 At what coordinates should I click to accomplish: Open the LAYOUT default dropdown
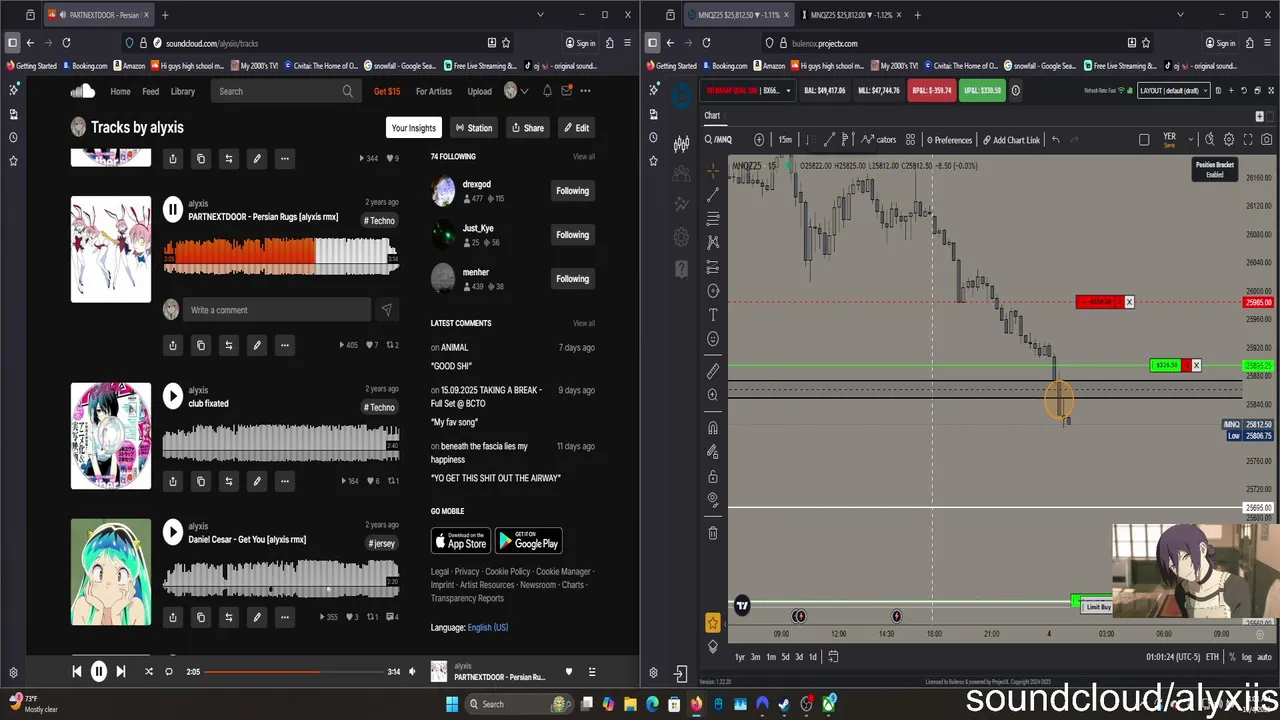coord(1174,90)
